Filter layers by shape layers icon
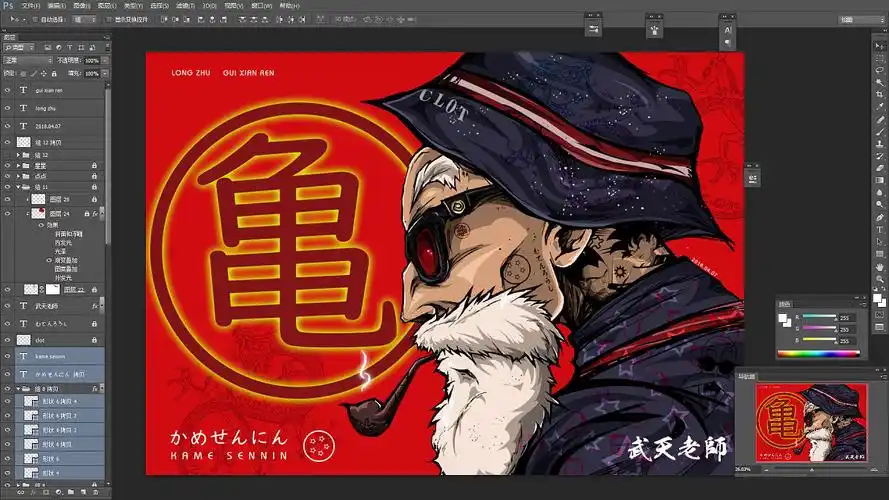 coord(81,48)
